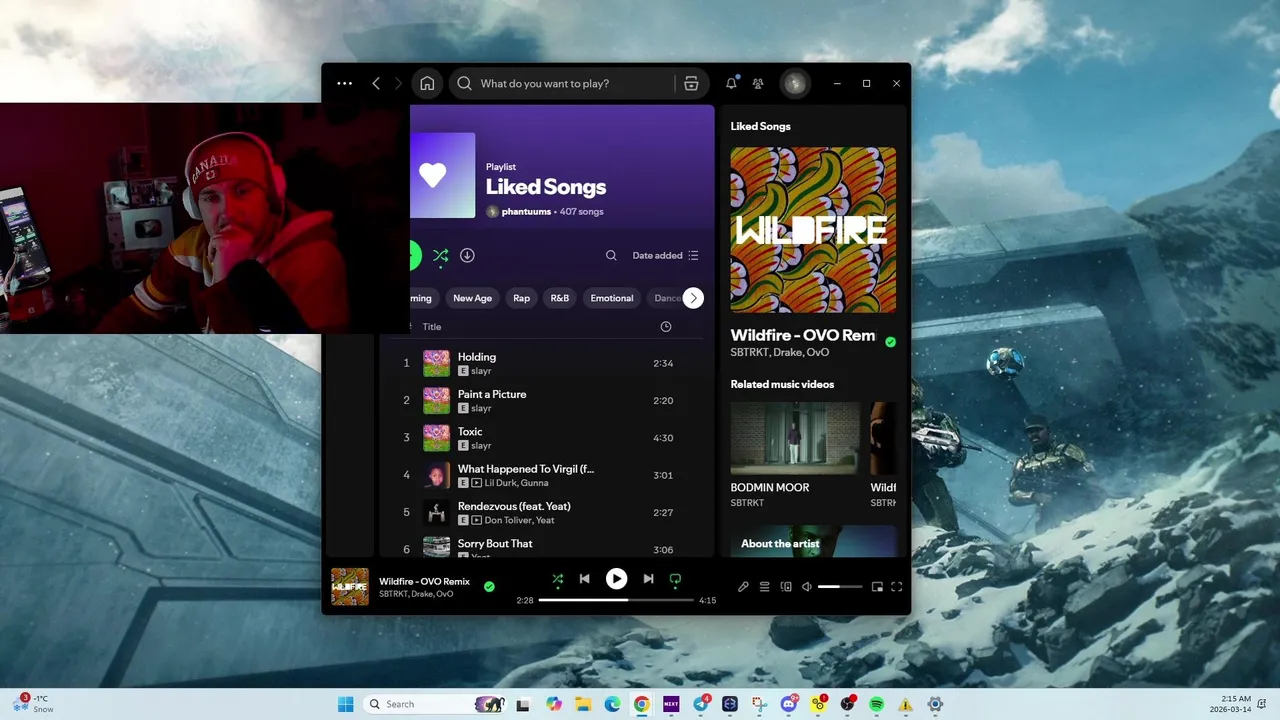Go back with the left arrow
The image size is (1280, 720).
pyautogui.click(x=376, y=84)
